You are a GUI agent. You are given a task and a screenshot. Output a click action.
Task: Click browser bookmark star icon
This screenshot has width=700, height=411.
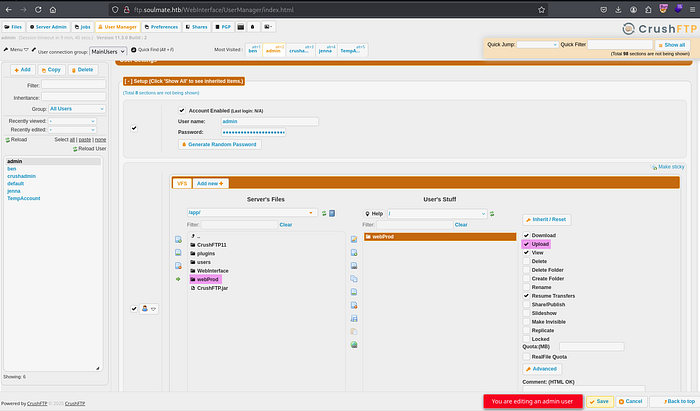click(542, 9)
